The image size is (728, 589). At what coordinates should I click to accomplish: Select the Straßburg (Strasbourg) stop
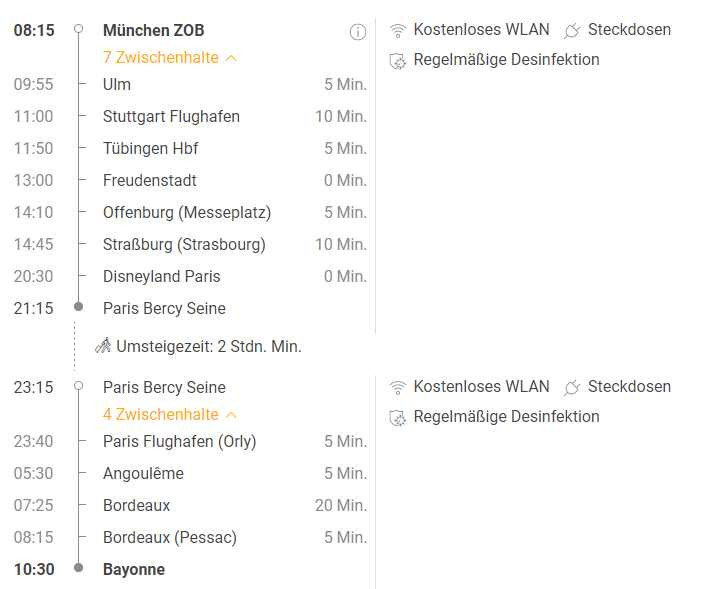click(x=184, y=245)
